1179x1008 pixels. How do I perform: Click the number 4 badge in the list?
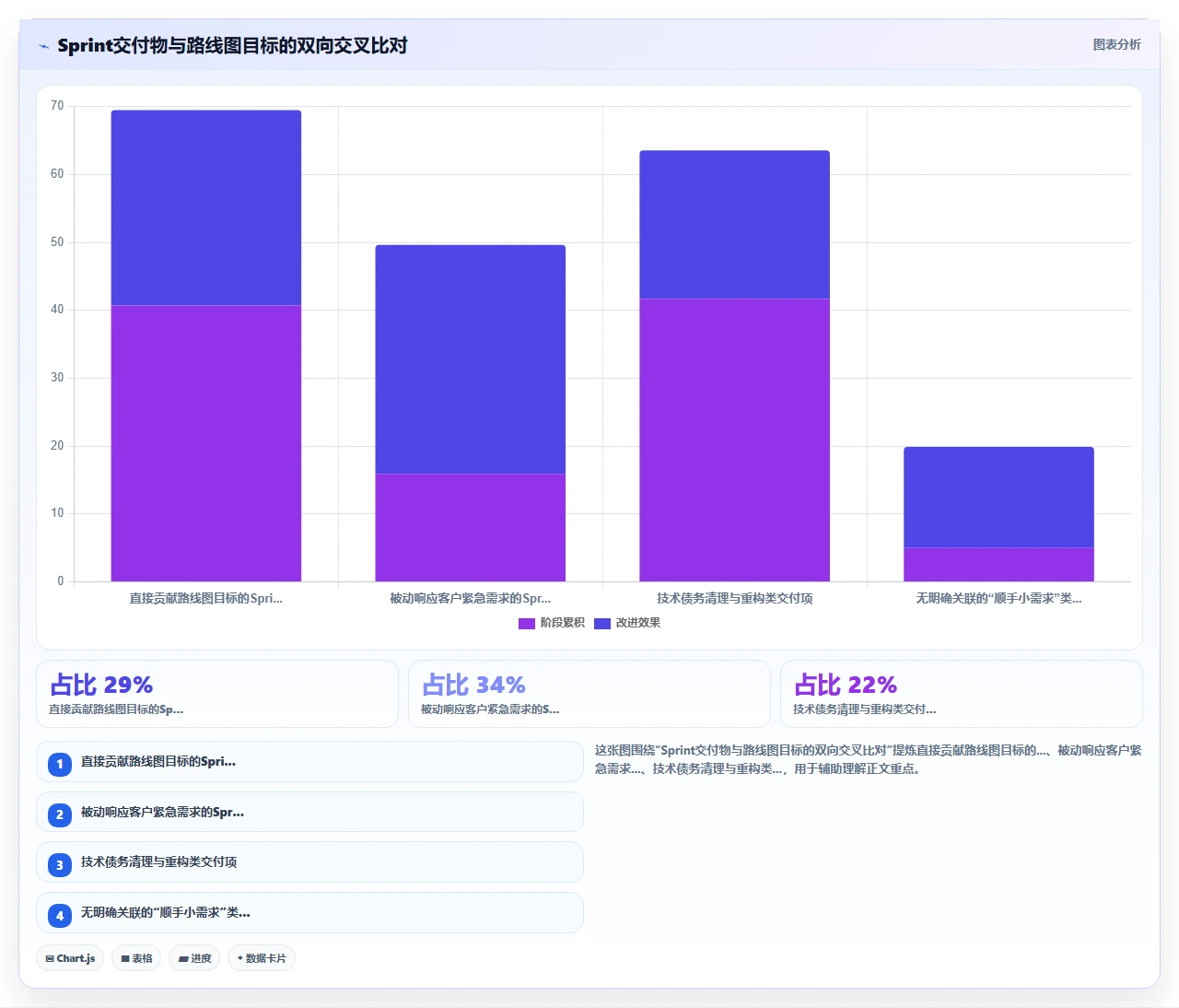tap(60, 915)
